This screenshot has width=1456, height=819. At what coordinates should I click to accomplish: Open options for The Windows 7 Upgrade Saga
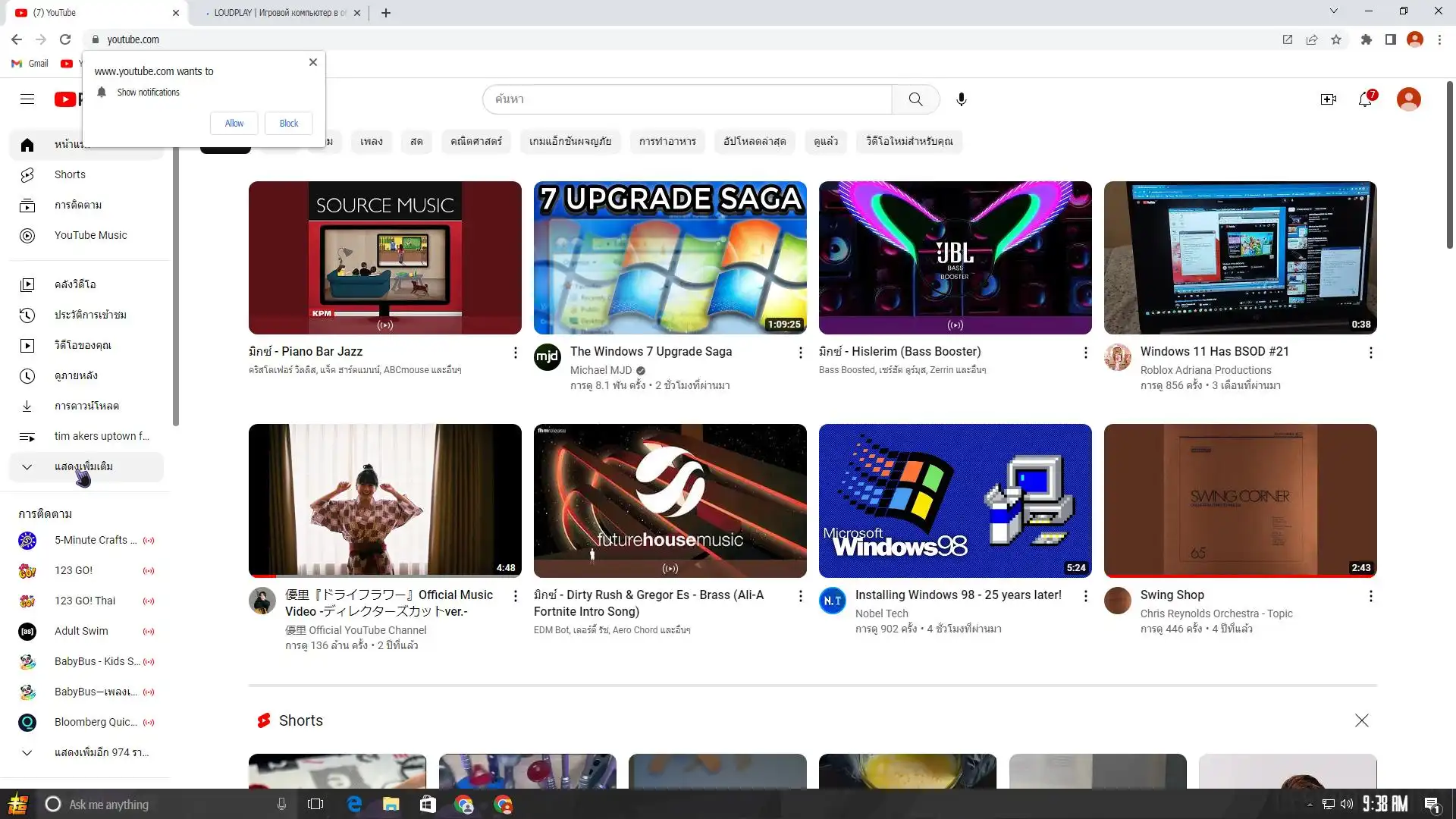(x=800, y=353)
